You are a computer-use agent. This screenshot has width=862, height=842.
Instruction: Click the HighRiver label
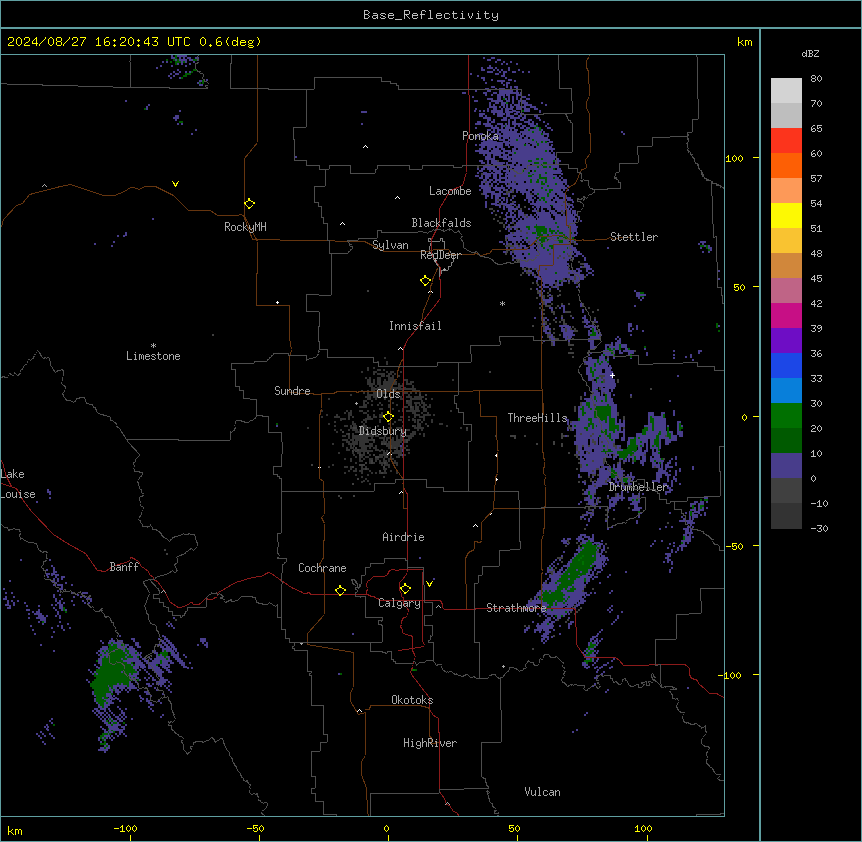[x=430, y=743]
